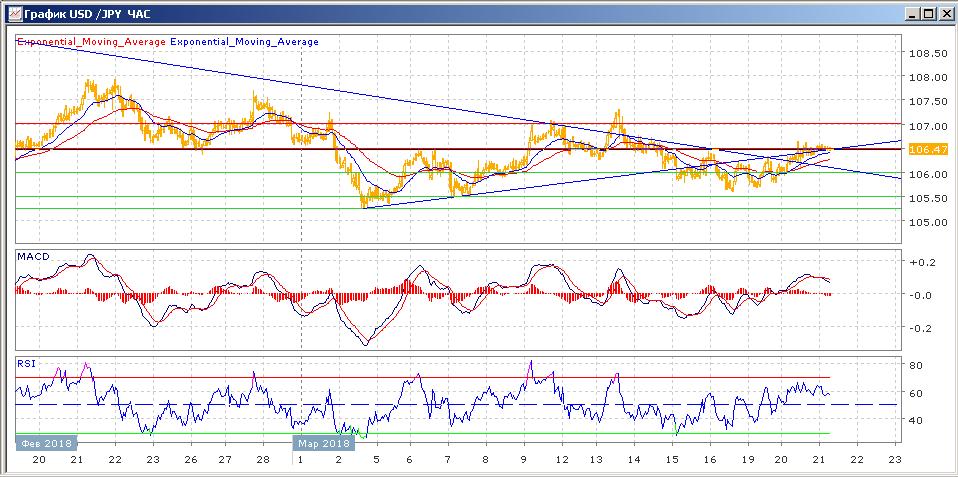
Task: Select the red Exponential_Moving_Average legend label
Action: 91,42
